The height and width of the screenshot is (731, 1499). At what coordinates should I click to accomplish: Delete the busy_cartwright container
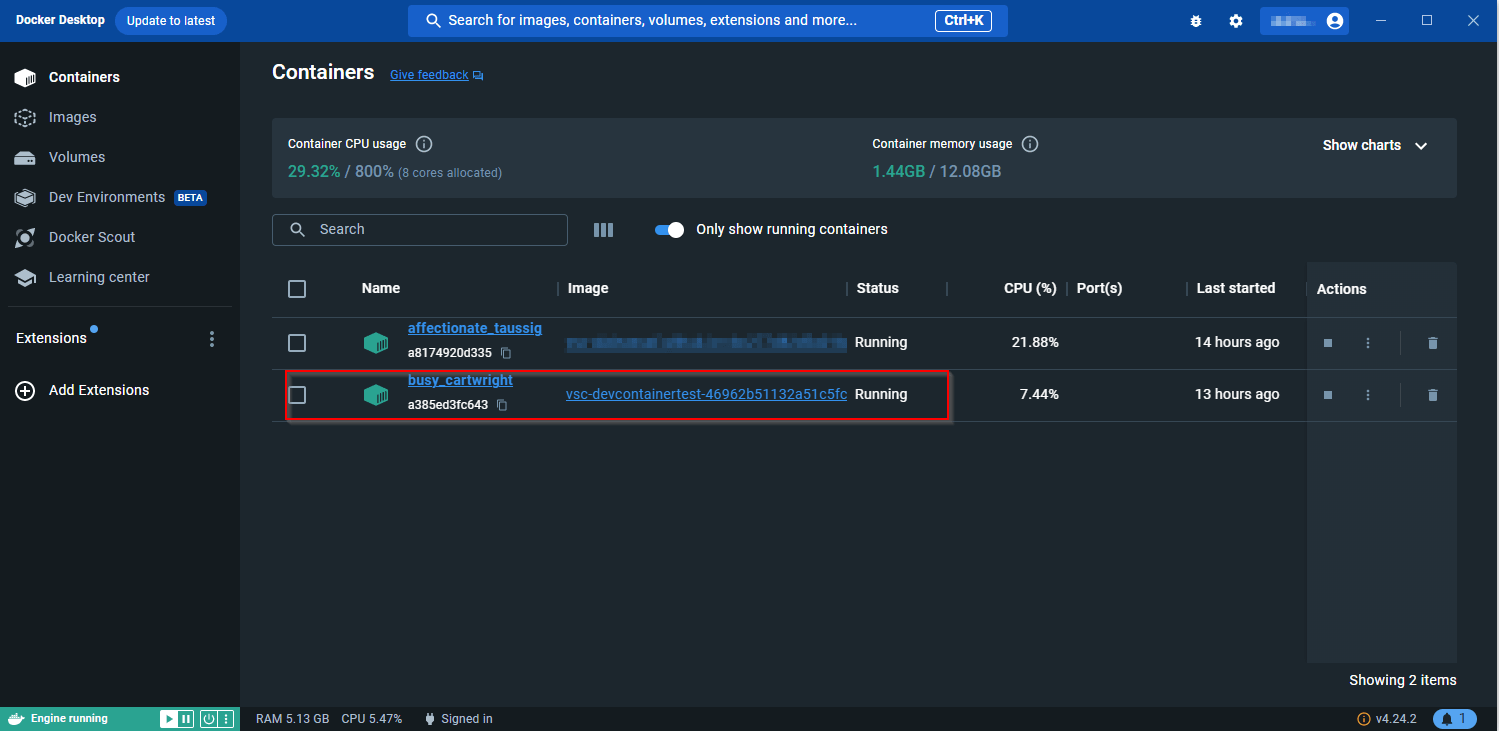[1432, 395]
